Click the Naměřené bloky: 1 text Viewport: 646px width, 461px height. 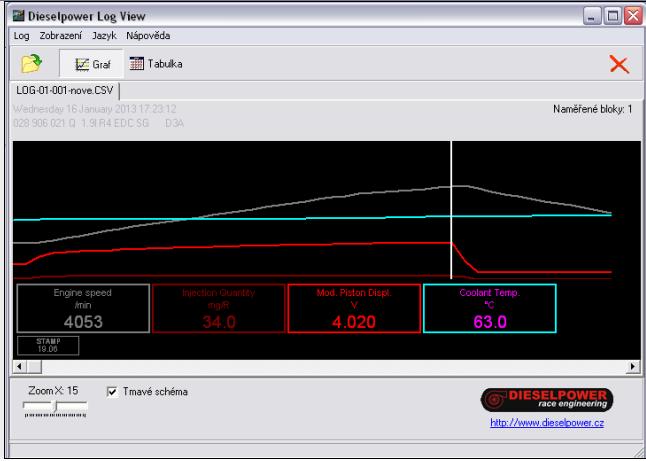tap(592, 109)
